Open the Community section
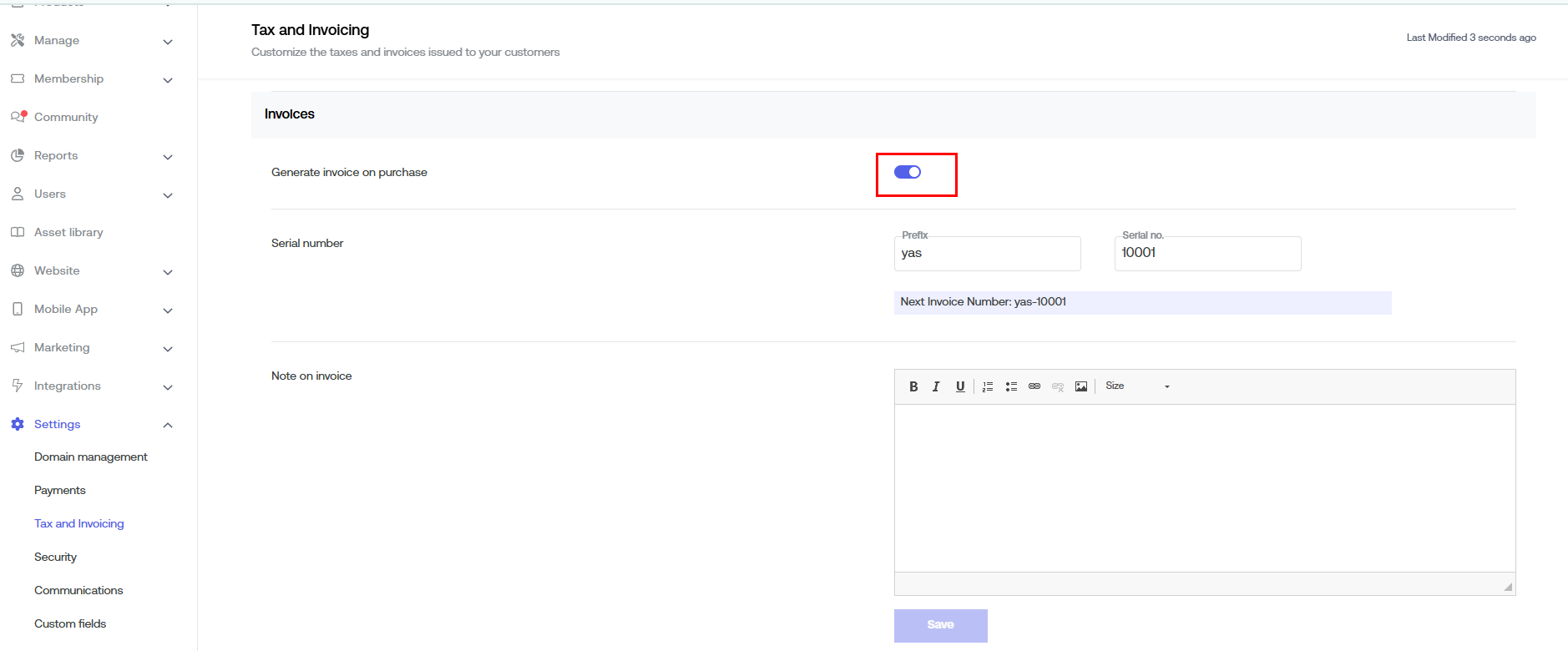The width and height of the screenshot is (1568, 651). 66,117
